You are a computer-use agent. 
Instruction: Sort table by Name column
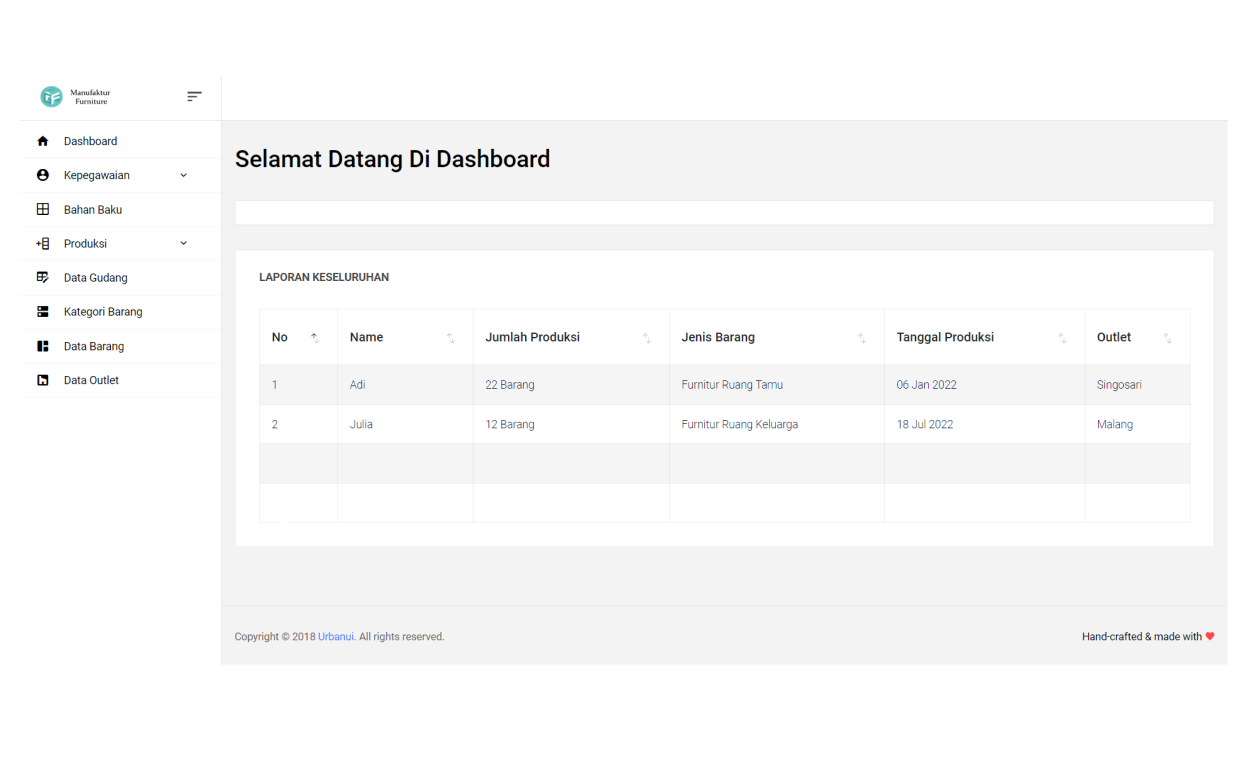point(367,338)
